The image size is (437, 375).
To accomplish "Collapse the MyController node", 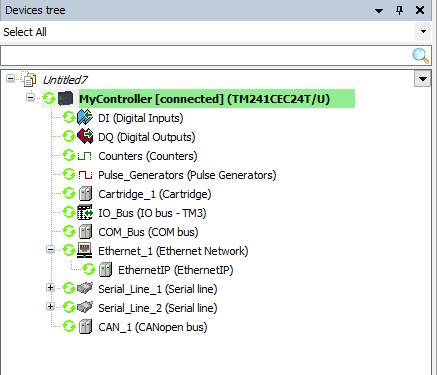I will 31,98.
